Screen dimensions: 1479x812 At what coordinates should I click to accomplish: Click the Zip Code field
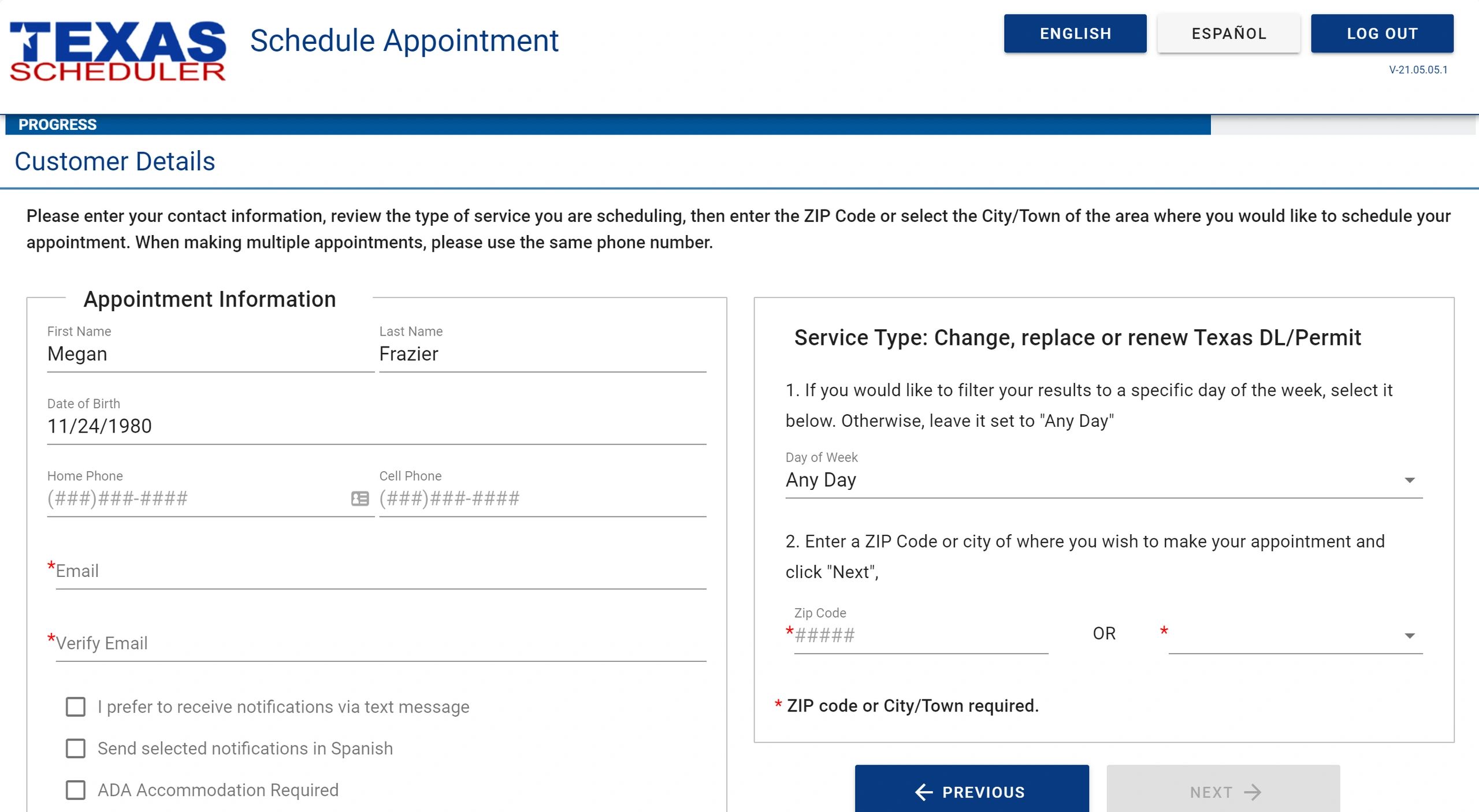point(920,635)
